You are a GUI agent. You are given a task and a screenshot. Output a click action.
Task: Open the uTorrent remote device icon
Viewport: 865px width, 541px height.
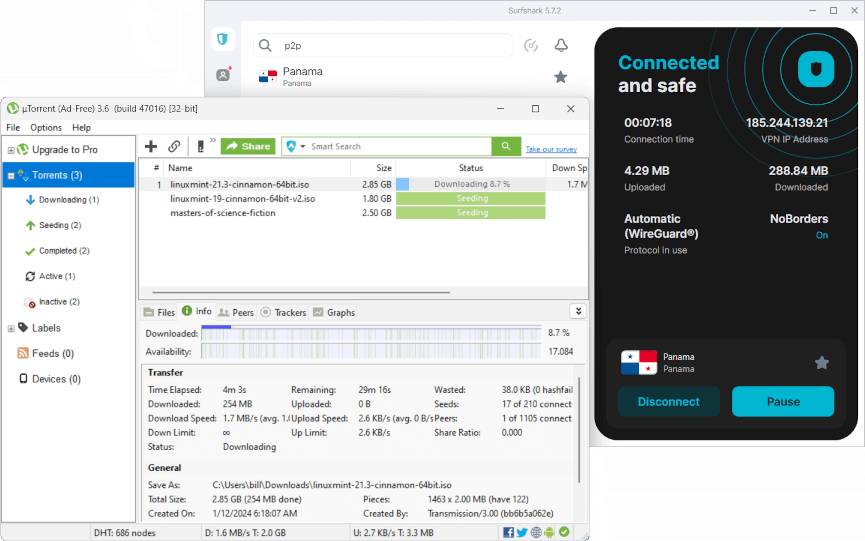[200, 146]
